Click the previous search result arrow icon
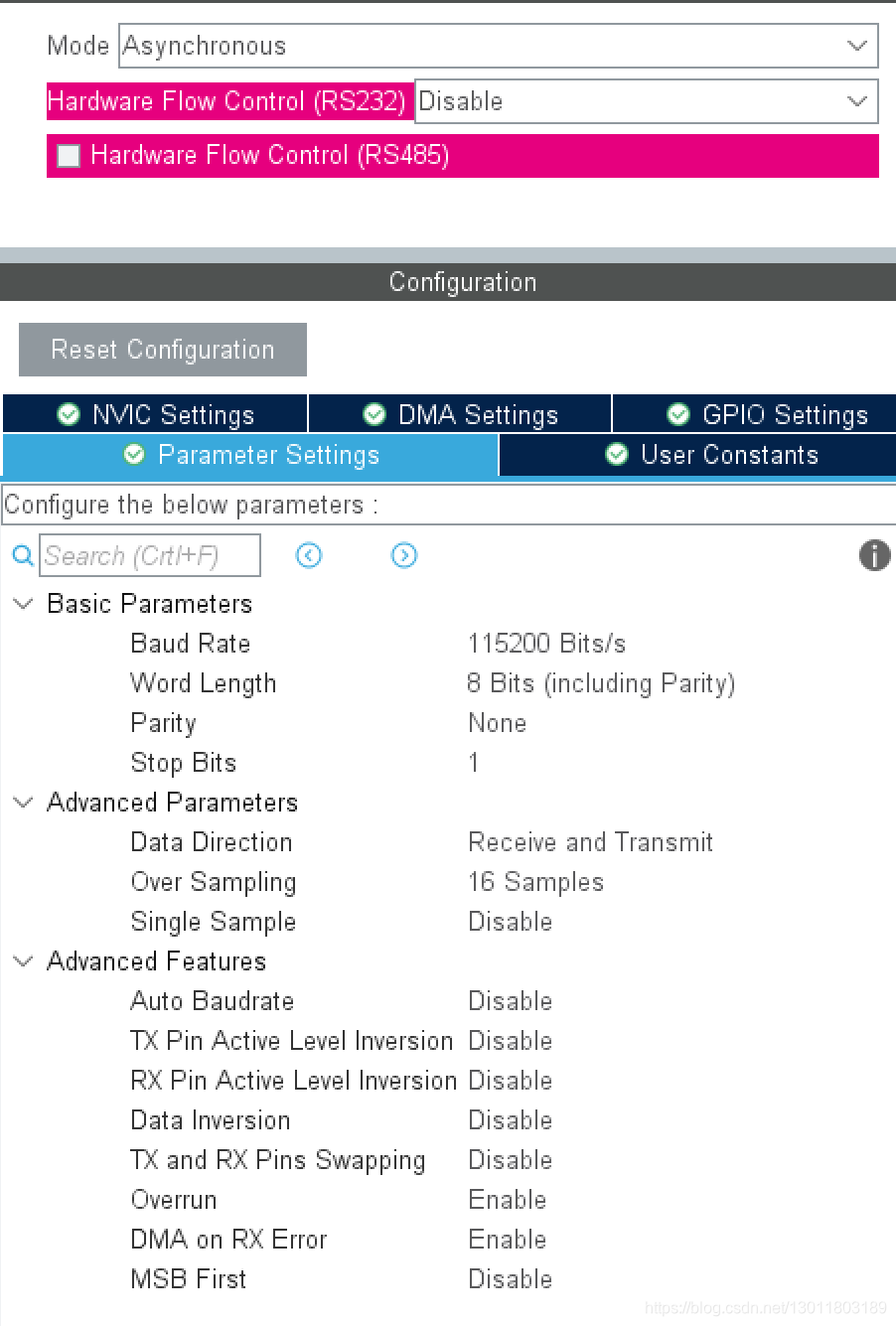The width and height of the screenshot is (896, 1326). coord(308,555)
